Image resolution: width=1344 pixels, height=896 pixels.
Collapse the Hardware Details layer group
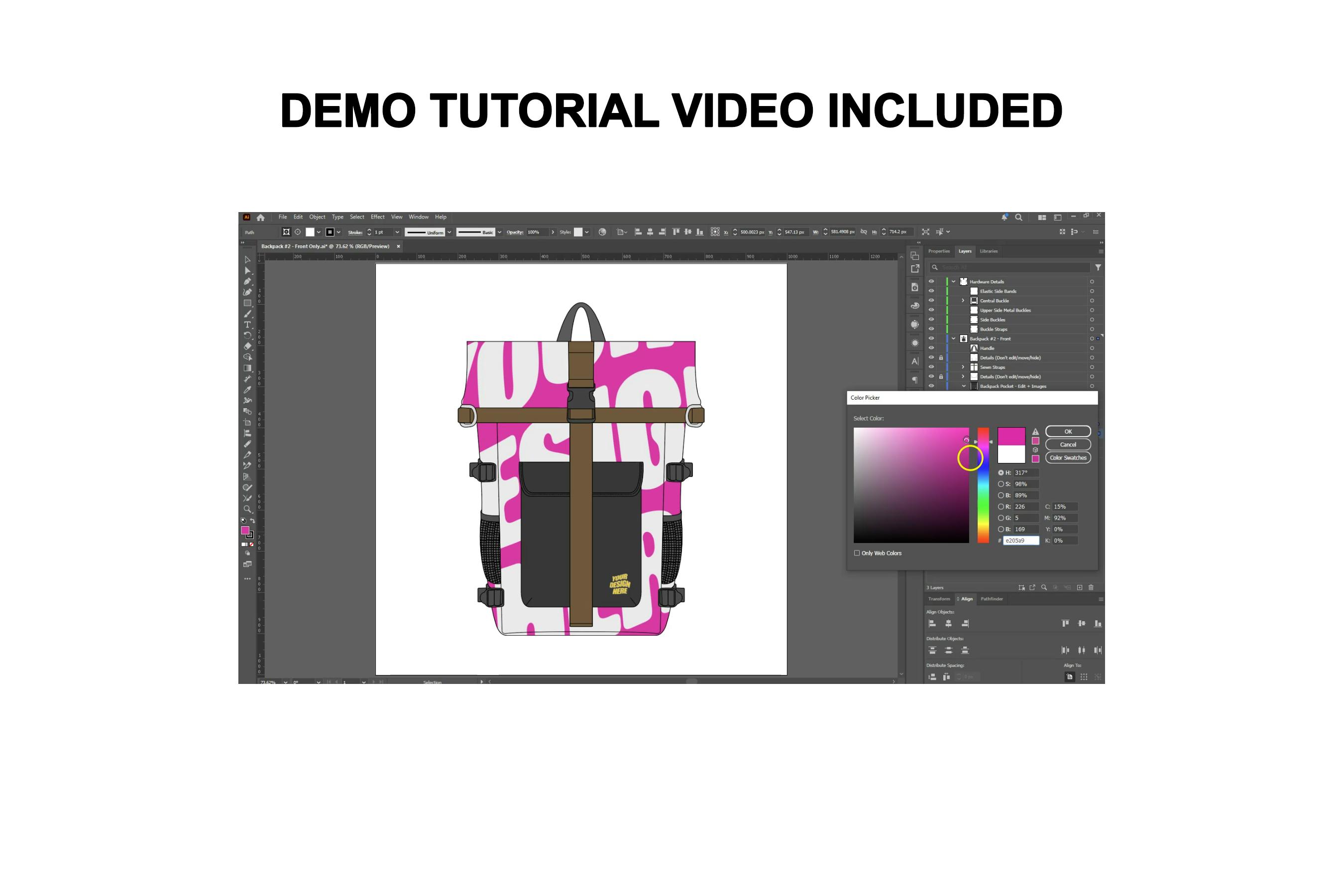click(x=953, y=282)
